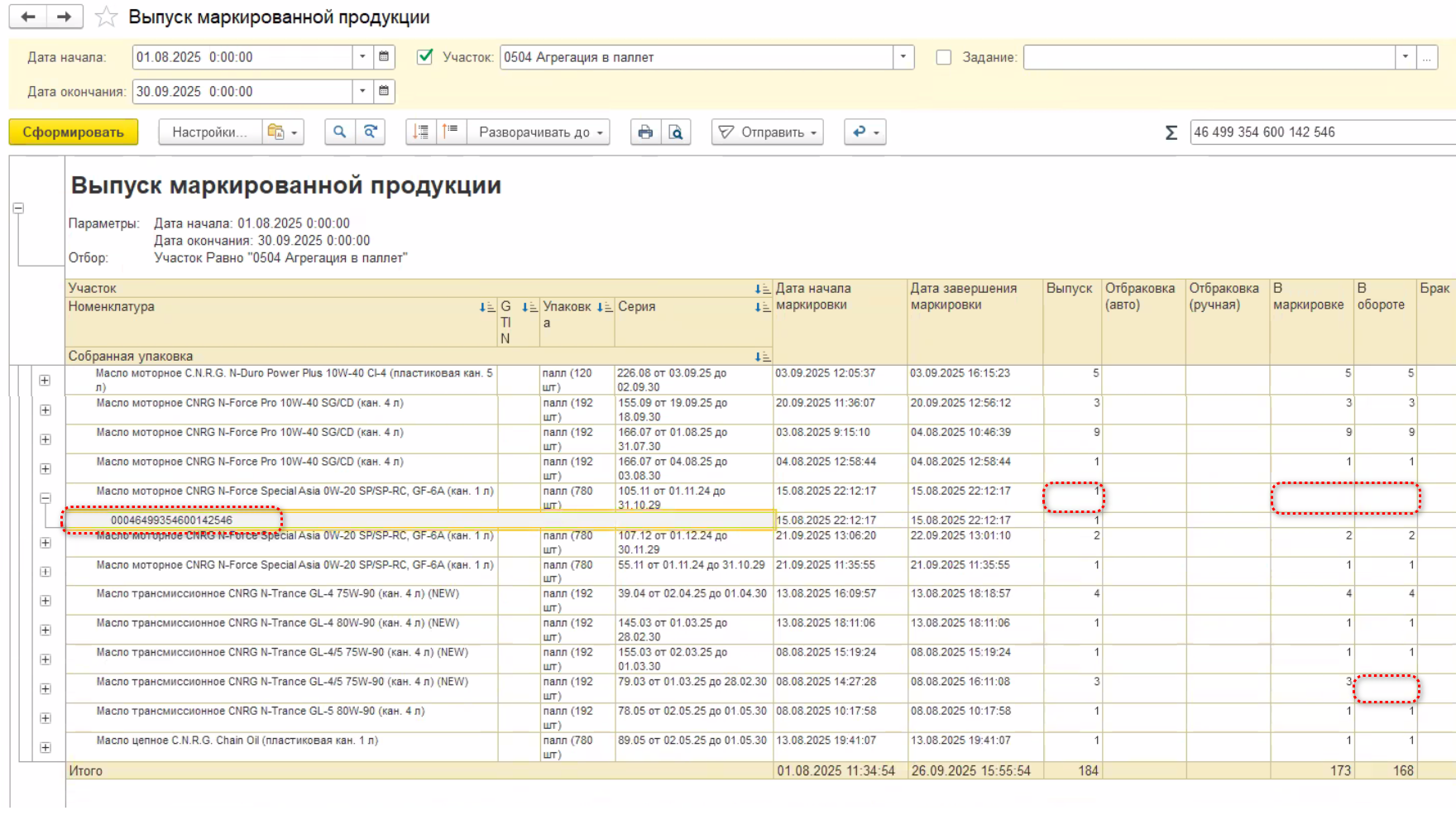The height and width of the screenshot is (820, 1456).
Task: Open Настройки... button
Action: click(209, 132)
